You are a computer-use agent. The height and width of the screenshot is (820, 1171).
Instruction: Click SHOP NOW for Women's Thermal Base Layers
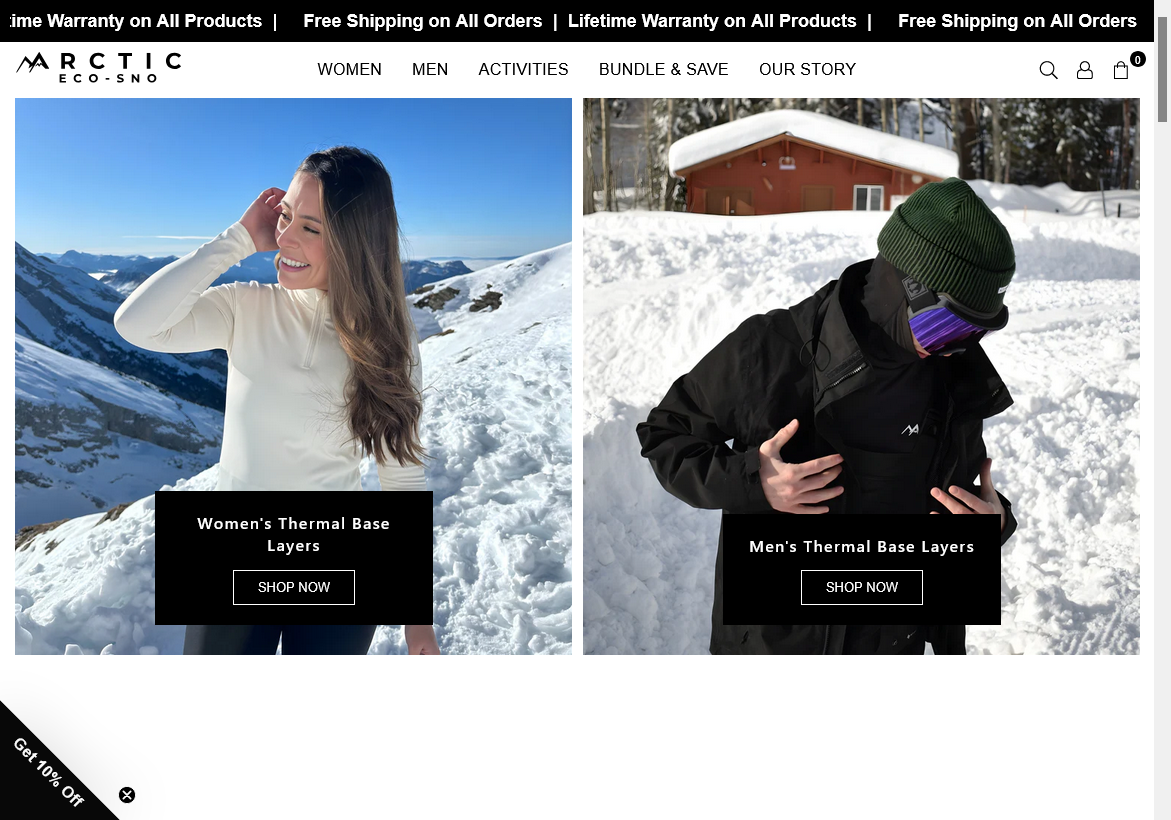click(293, 587)
